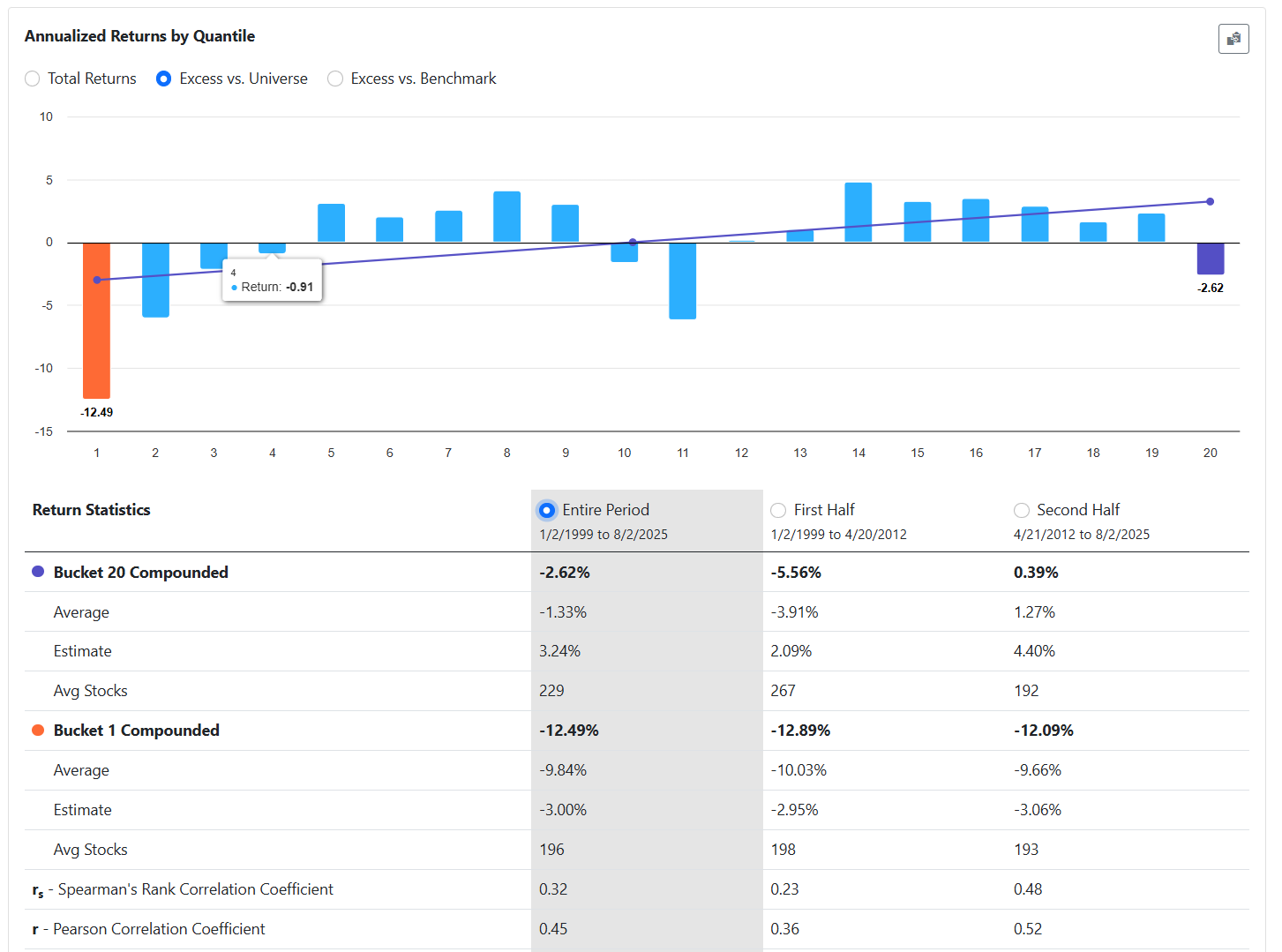
Task: Select the Entire Period radio button
Action: pyautogui.click(x=547, y=510)
